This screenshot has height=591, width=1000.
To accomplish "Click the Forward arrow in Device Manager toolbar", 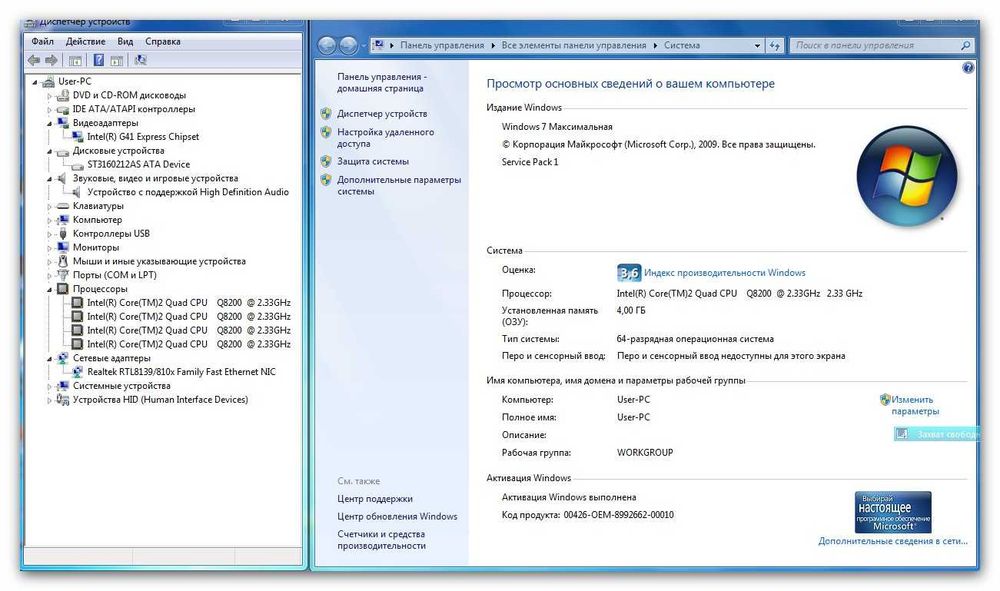I will [51, 61].
